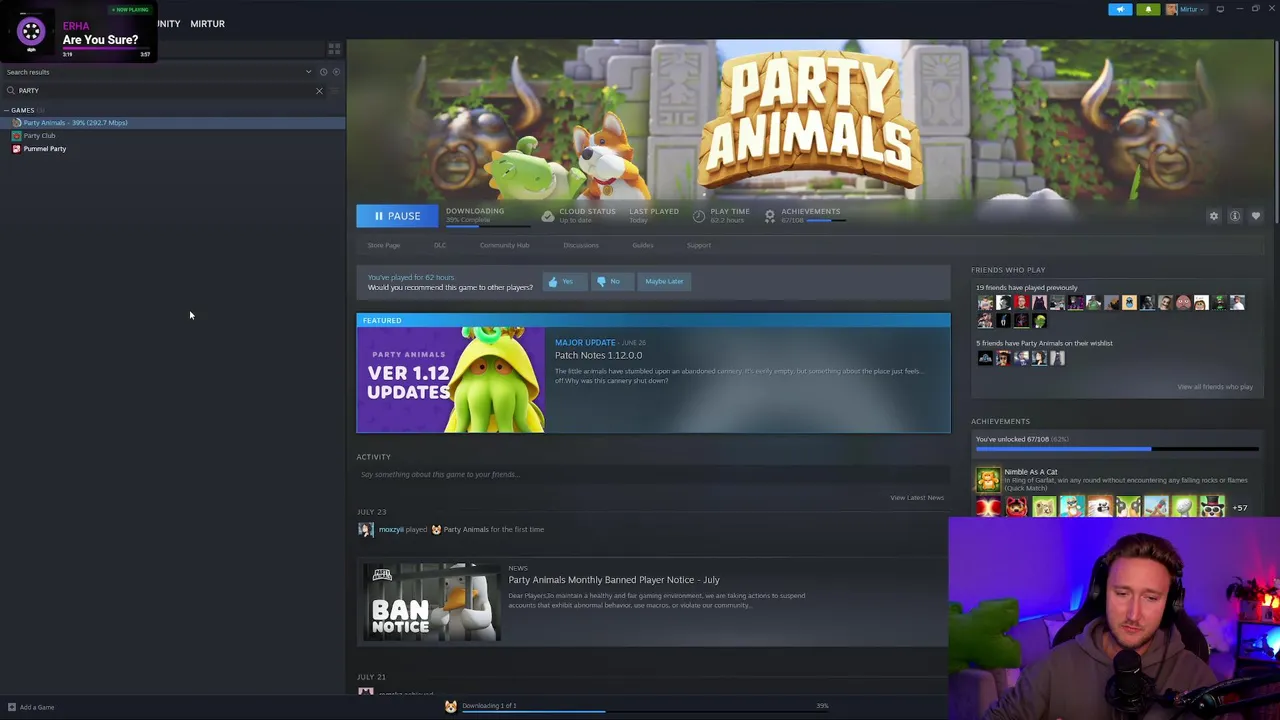1280x720 pixels.
Task: Click Cloud Status icon
Action: 547,216
